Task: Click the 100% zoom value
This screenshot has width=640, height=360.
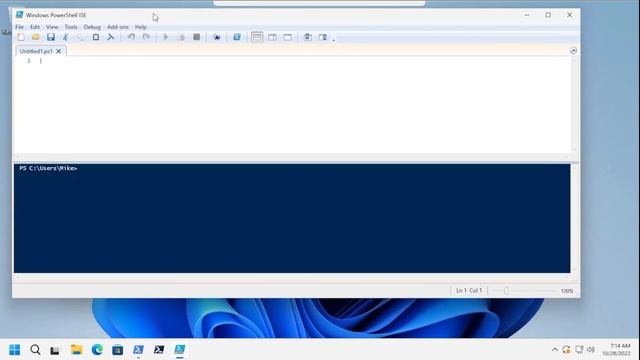Action: 567,291
